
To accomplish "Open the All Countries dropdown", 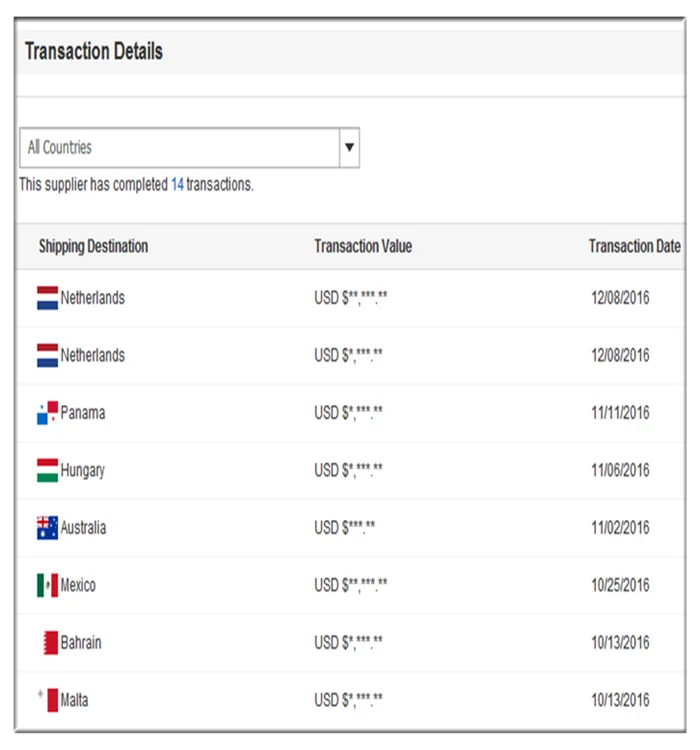I will [180, 148].
